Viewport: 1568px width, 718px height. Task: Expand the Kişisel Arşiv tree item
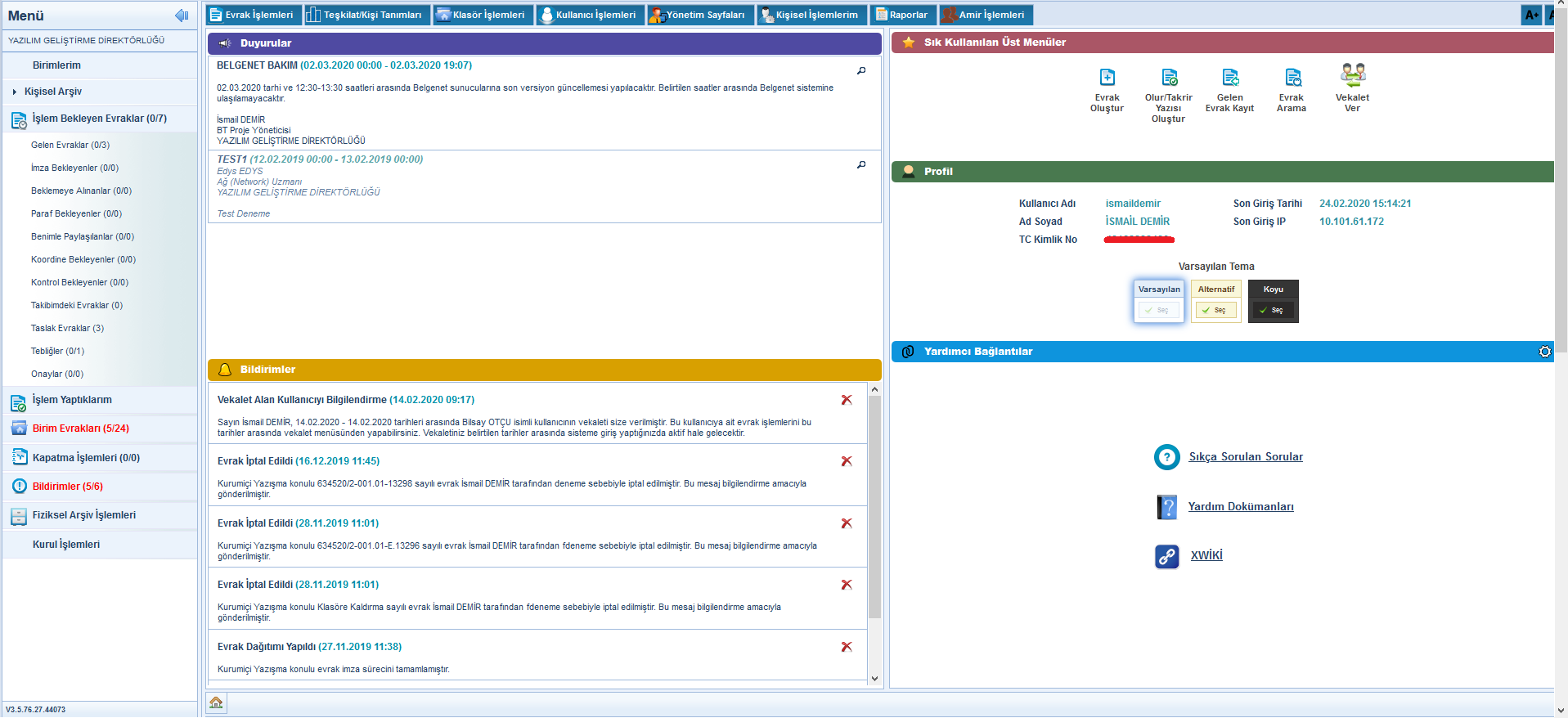15,92
